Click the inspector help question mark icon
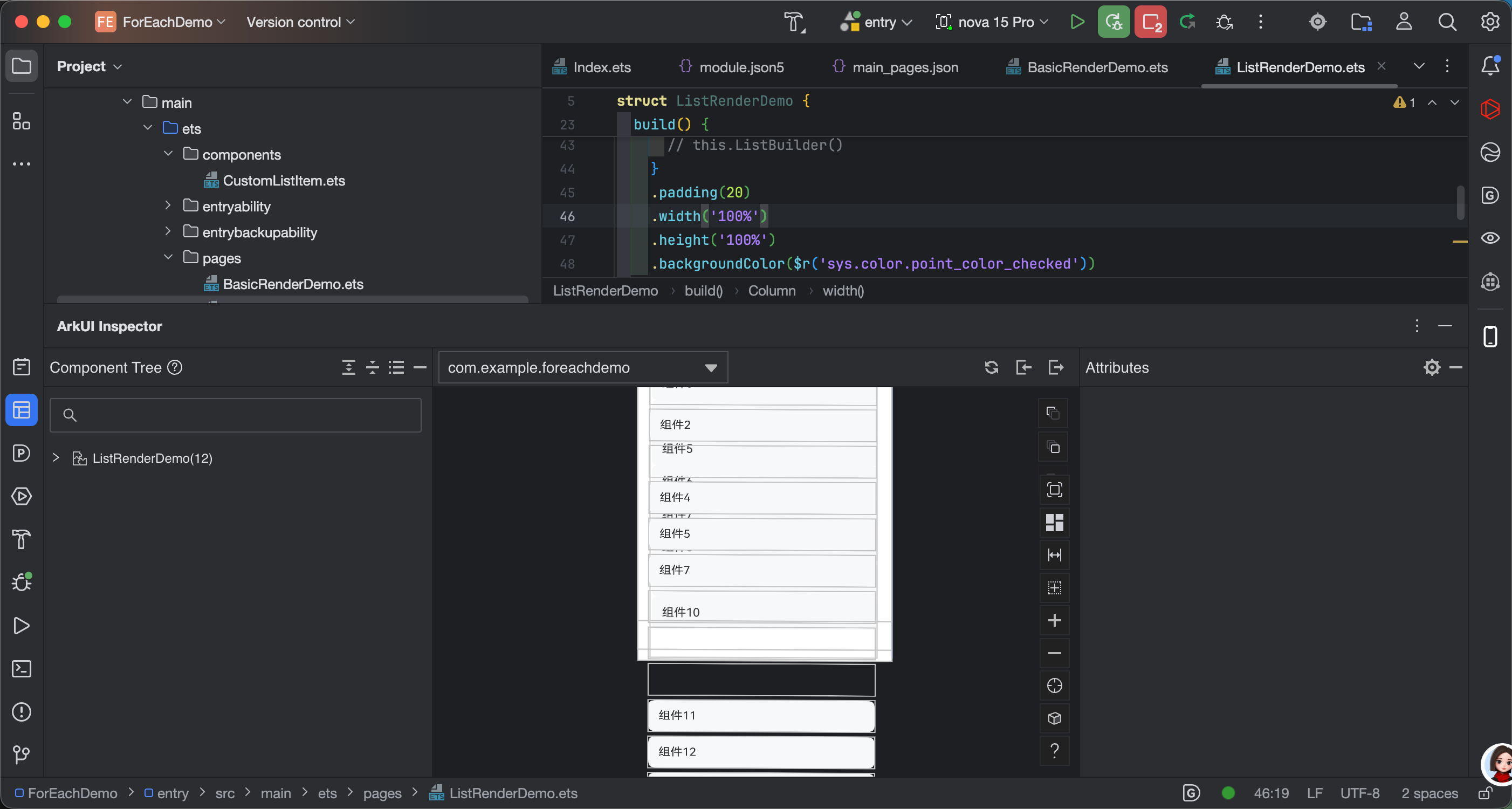Image resolution: width=1512 pixels, height=809 pixels. point(1054,751)
